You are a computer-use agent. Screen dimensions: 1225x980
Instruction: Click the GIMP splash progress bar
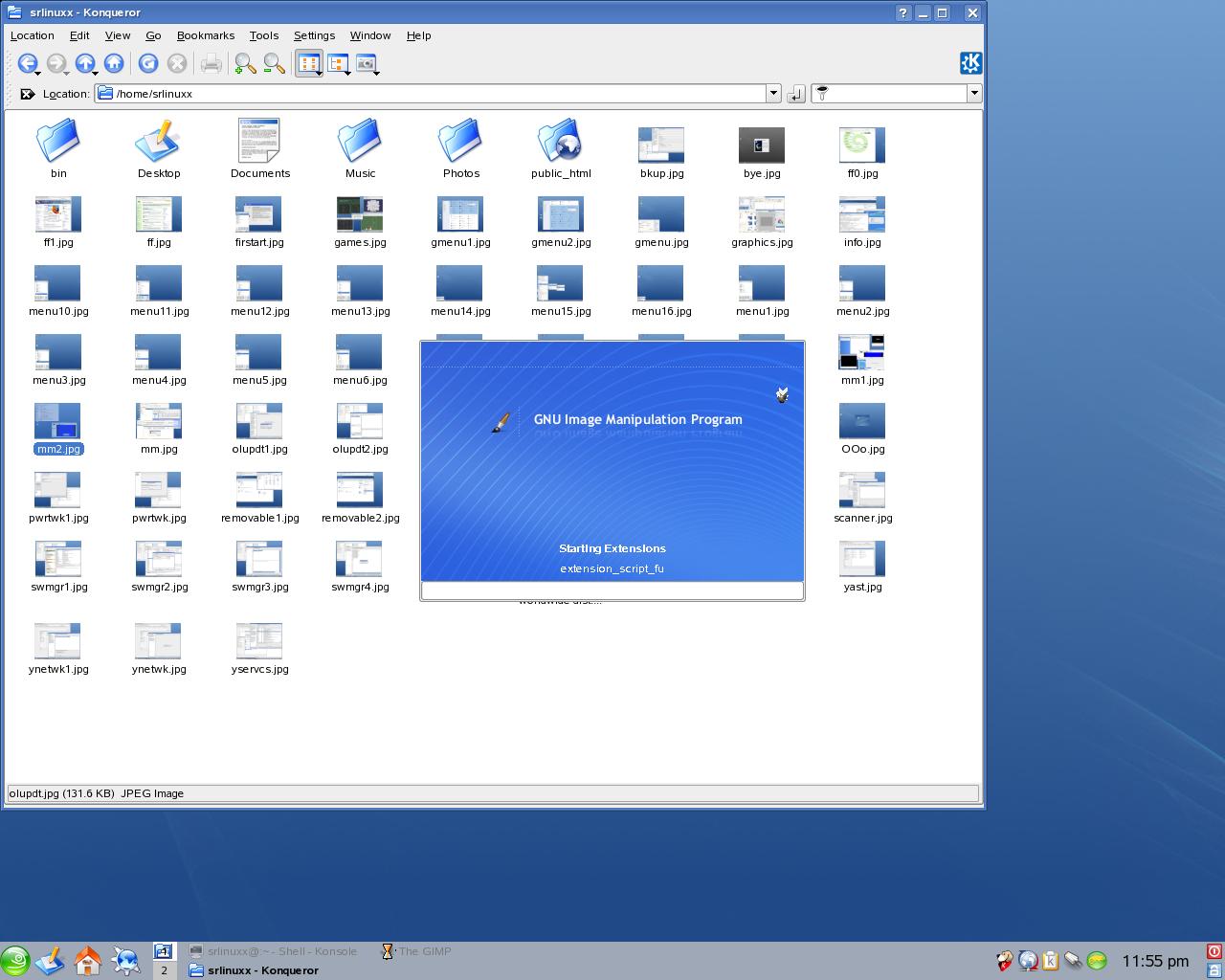pos(612,590)
